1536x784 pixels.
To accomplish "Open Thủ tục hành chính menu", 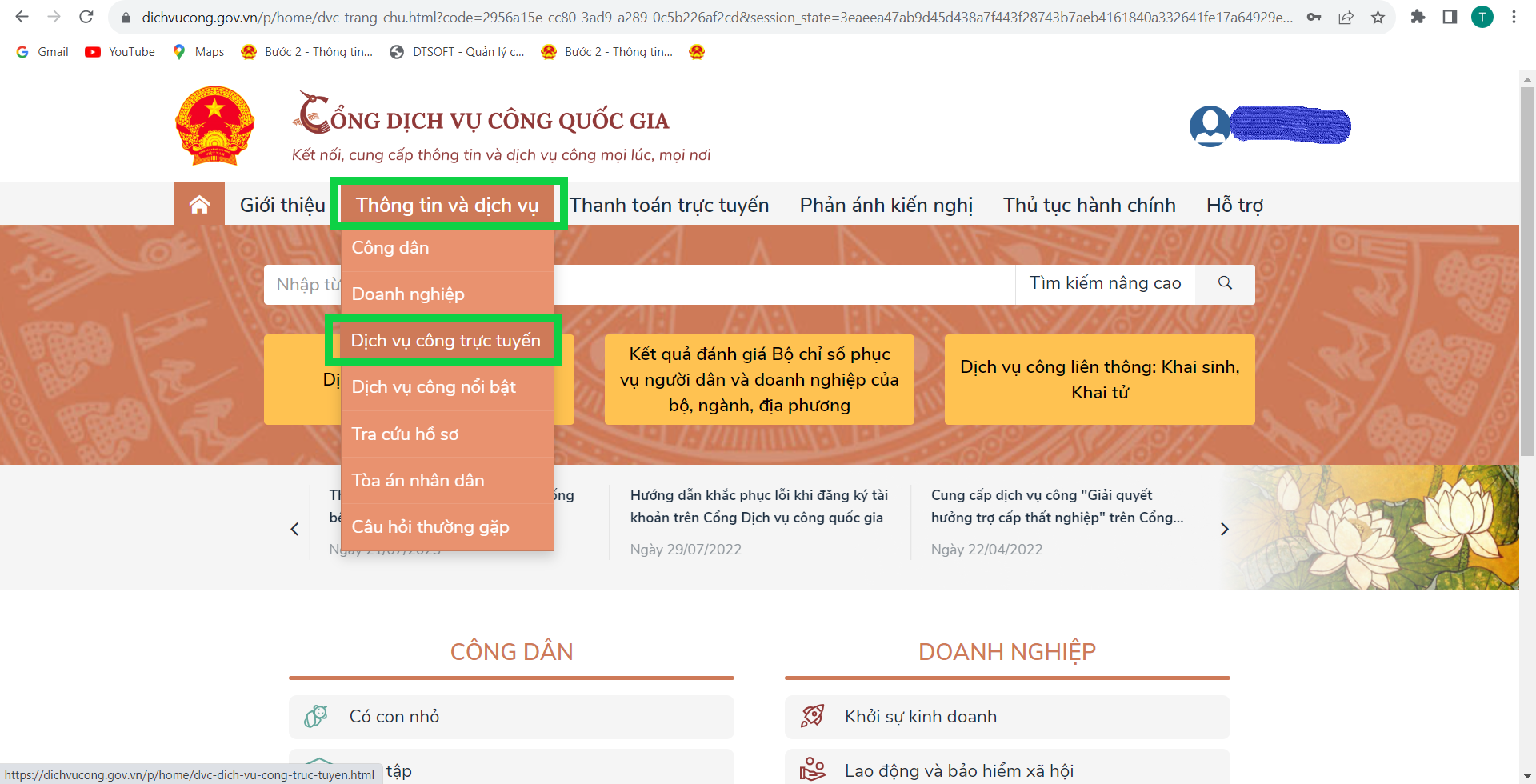I will [1090, 205].
